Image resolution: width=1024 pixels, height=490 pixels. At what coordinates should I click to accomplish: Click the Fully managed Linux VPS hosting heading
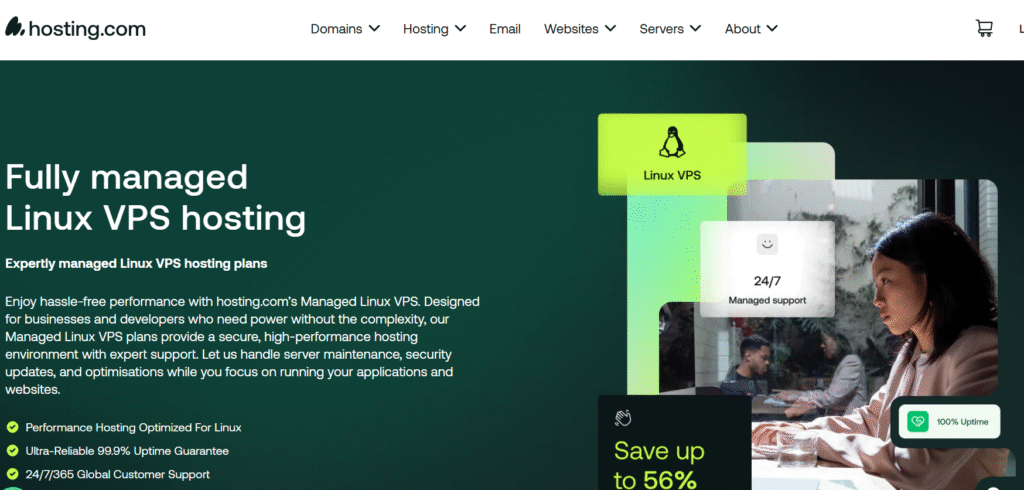(155, 197)
